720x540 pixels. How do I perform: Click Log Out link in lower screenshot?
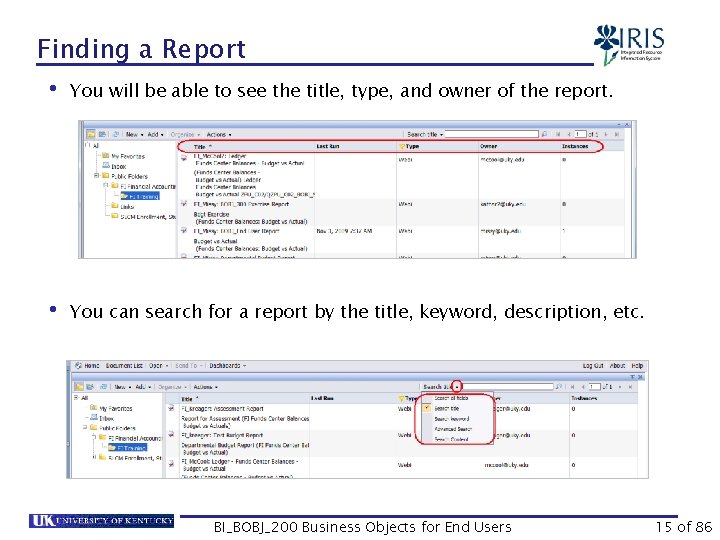593,366
